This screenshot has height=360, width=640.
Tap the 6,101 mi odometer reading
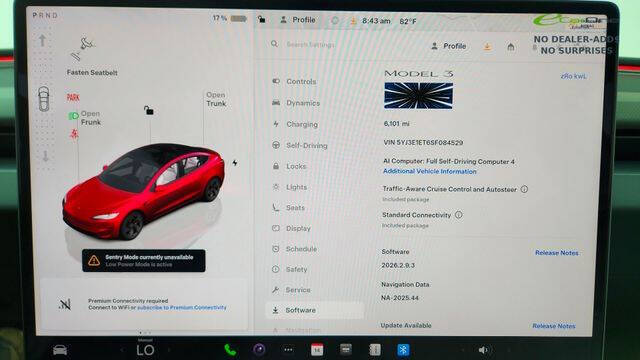coord(396,123)
